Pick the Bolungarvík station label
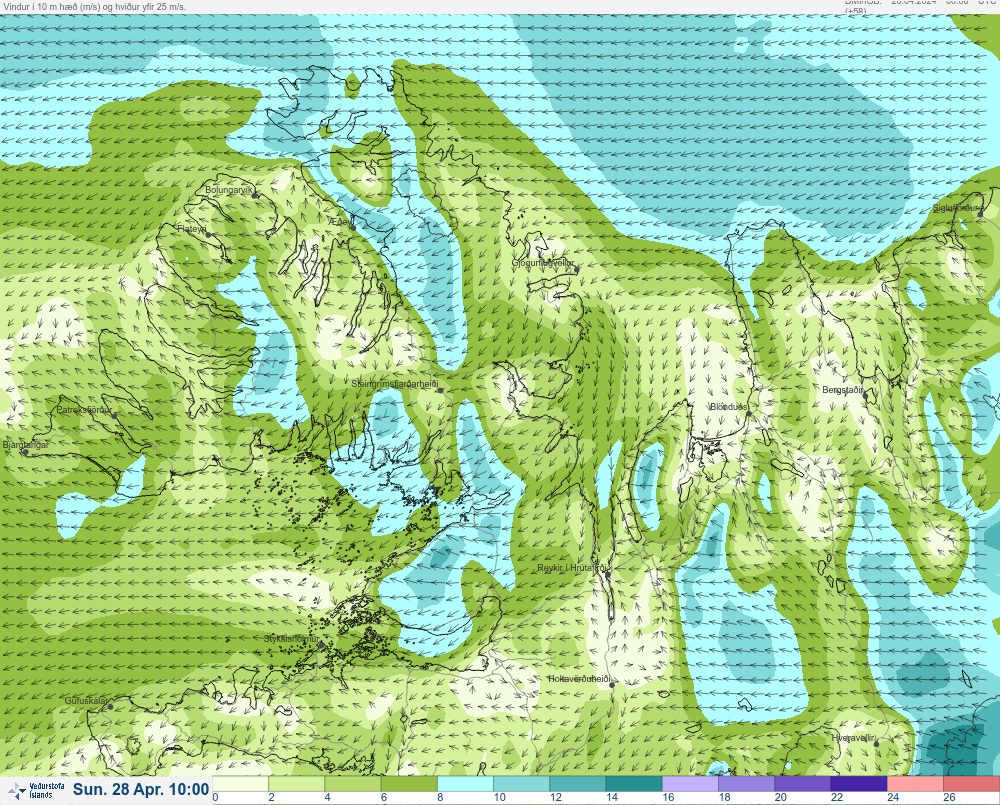Screen dimensions: 1000x805 pyautogui.click(x=228, y=190)
